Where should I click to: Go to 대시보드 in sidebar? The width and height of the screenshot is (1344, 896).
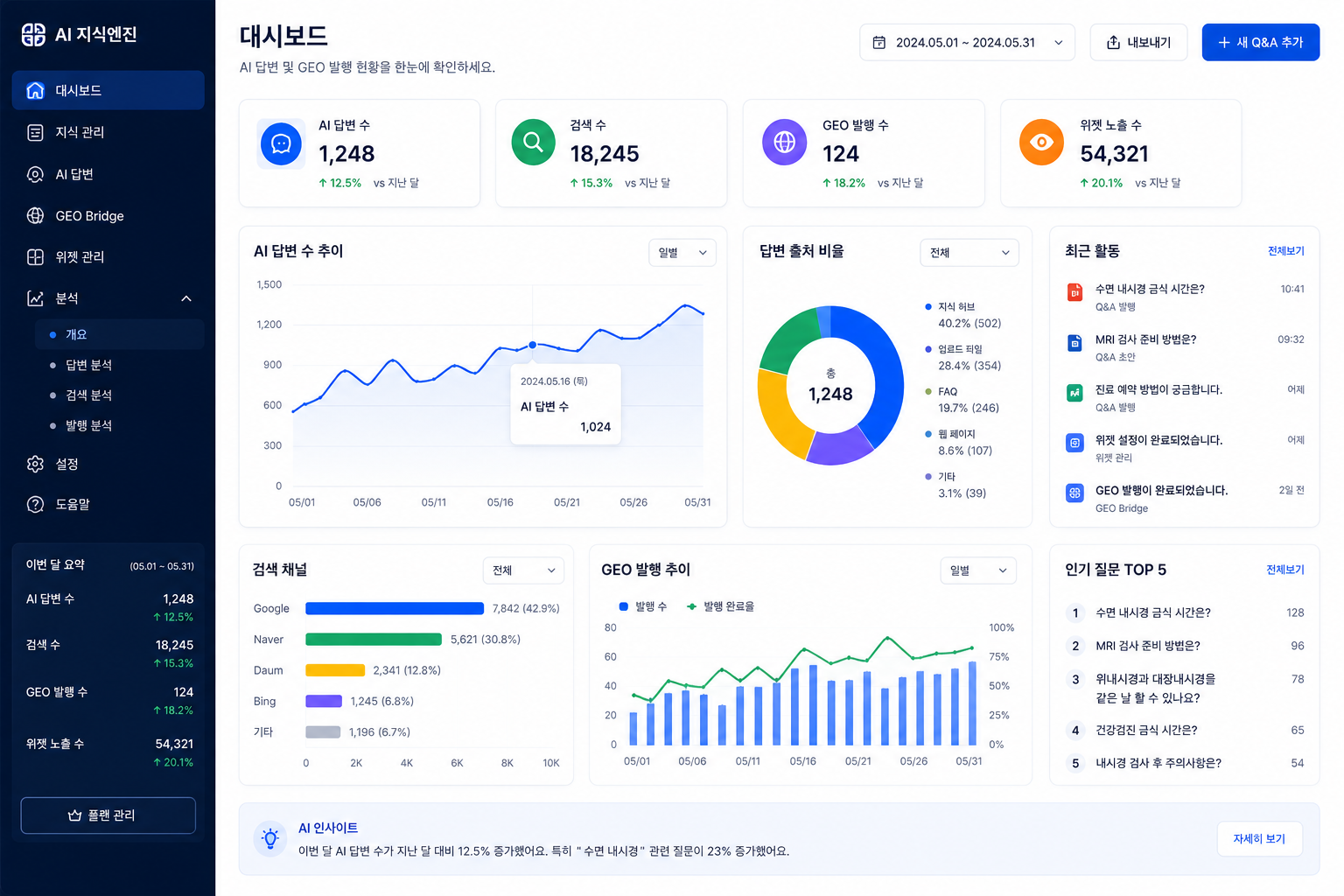point(108,90)
